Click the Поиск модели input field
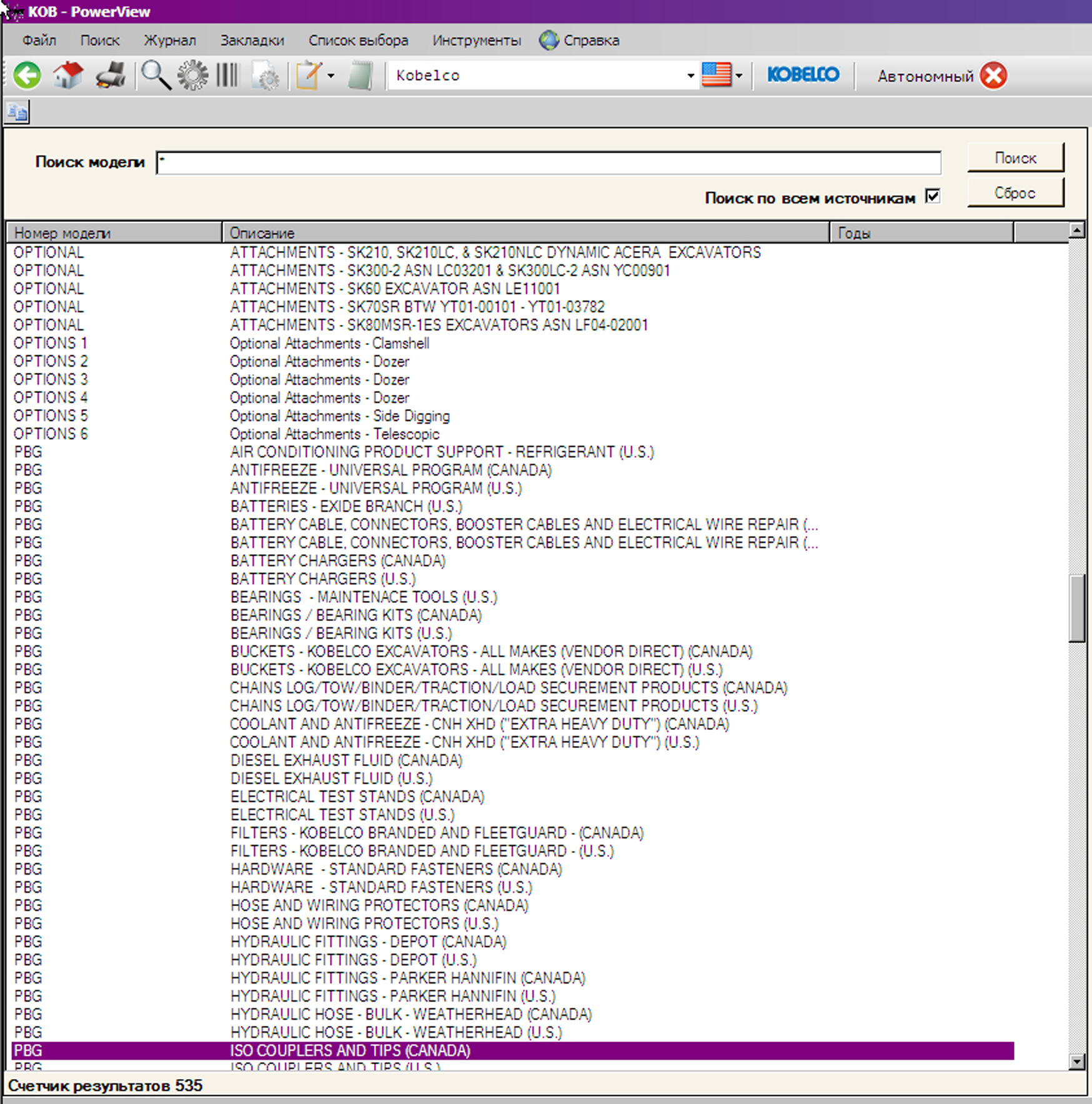The height and width of the screenshot is (1104, 1092). pos(548,162)
